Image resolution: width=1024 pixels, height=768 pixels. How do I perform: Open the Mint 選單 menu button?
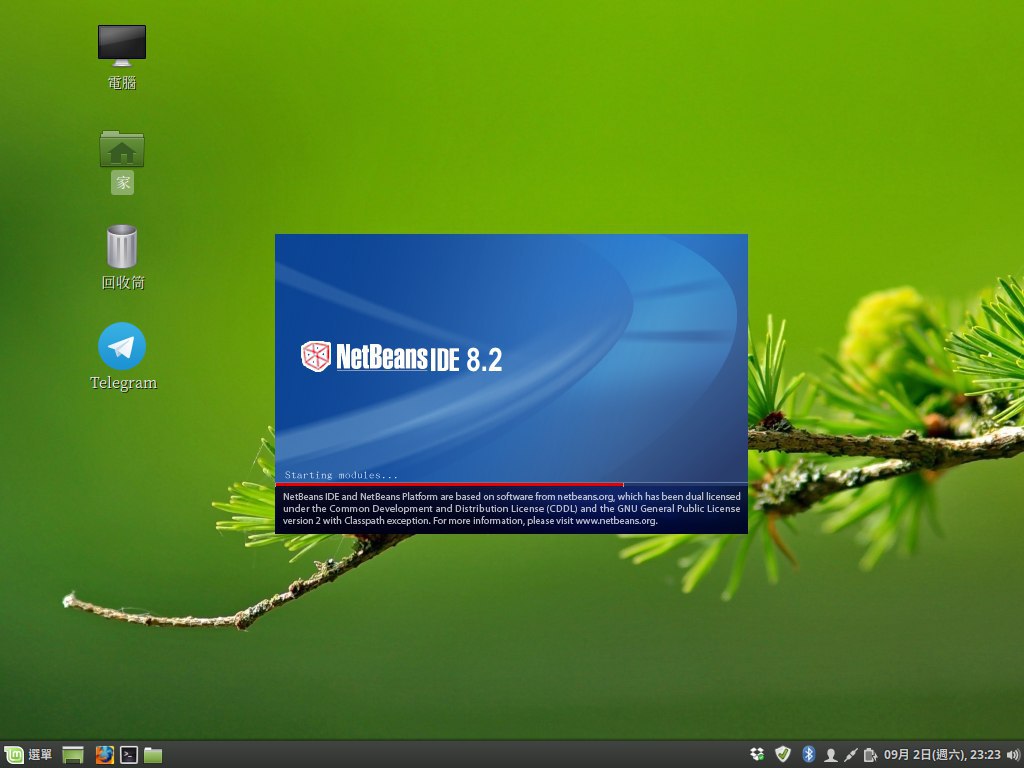coord(28,755)
